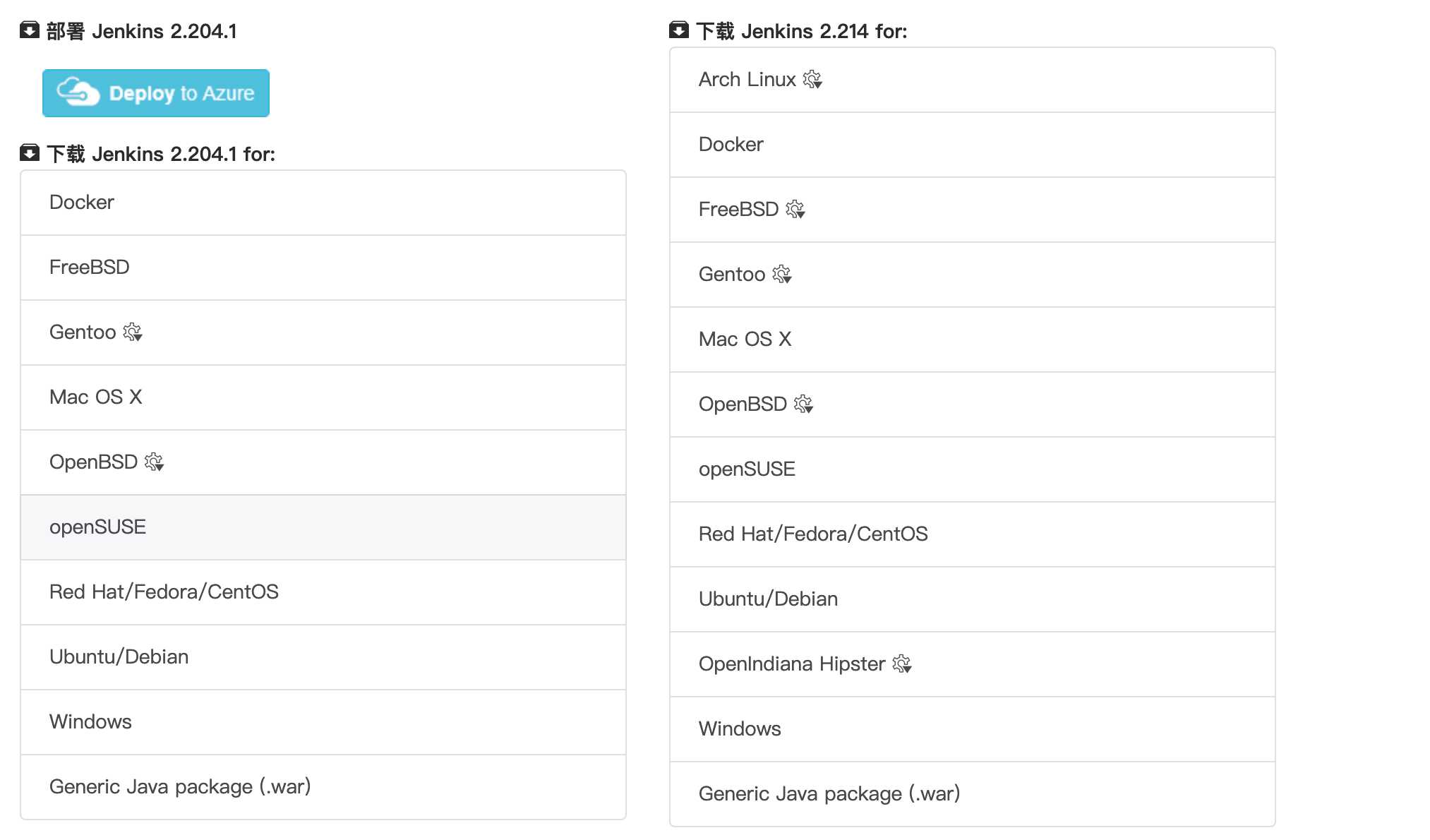This screenshot has width=1430, height=840.
Task: Select openSUSE for Jenkins 2.214
Action: [973, 469]
